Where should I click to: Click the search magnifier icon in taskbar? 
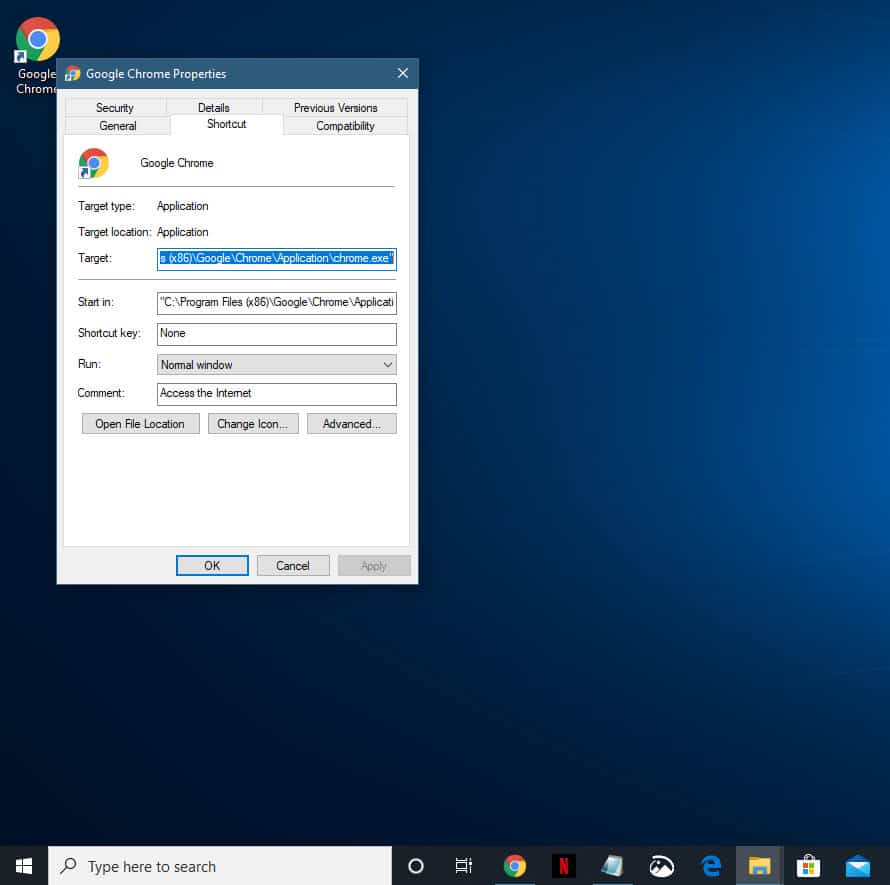pos(69,865)
